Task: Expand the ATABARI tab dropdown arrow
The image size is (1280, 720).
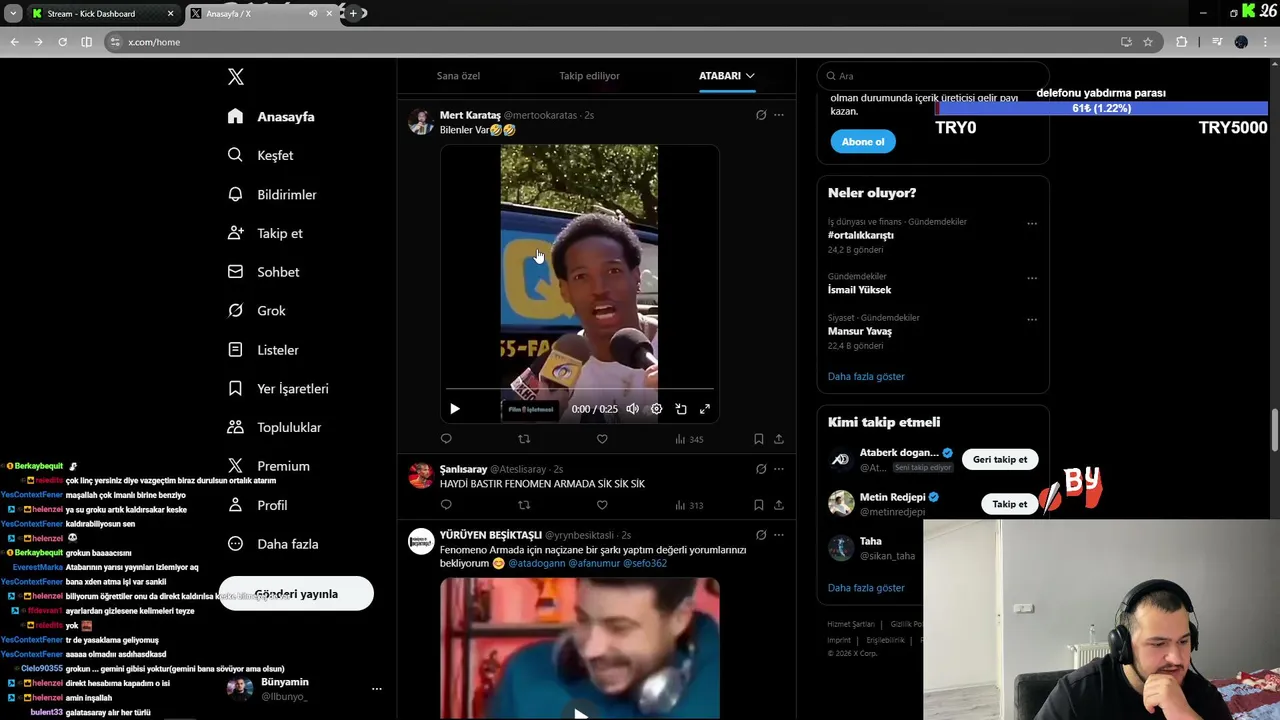Action: [x=750, y=76]
